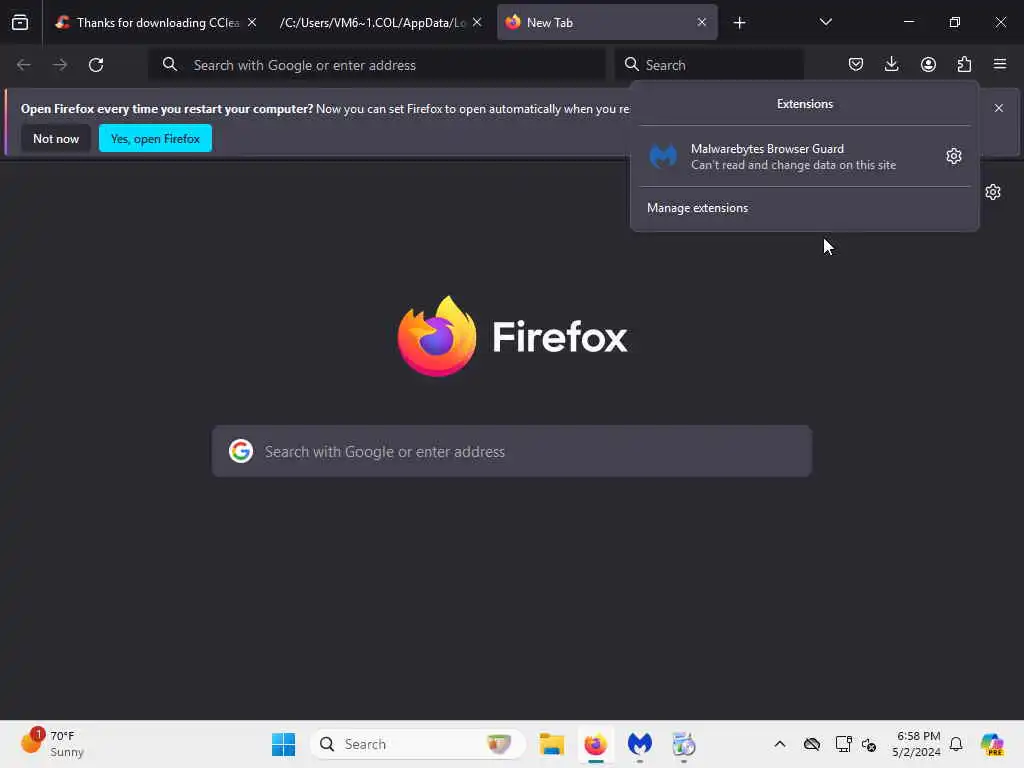Close the CCleaner download tab
The width and height of the screenshot is (1024, 768).
[x=252, y=22]
